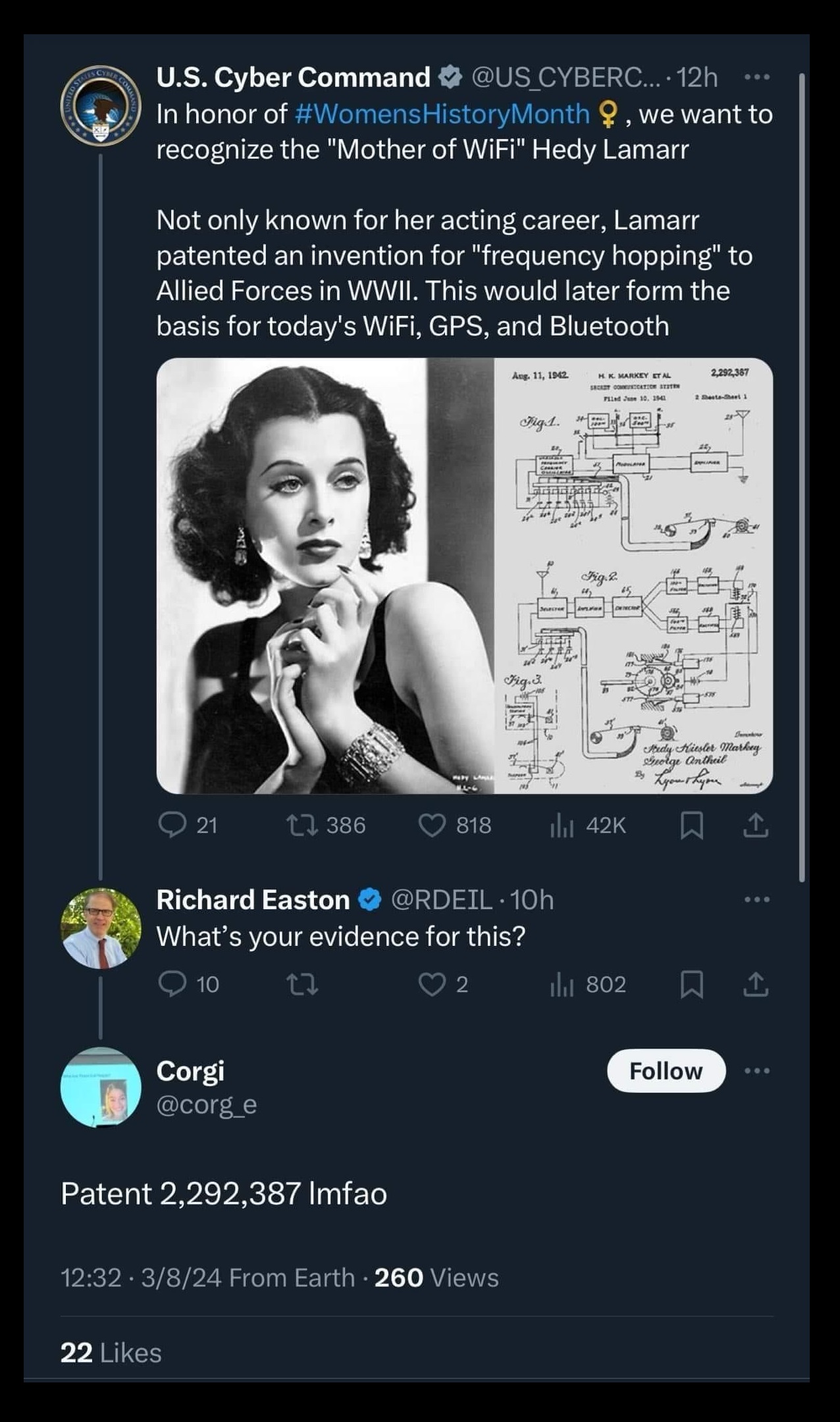Open more options next to Follow button

(756, 1071)
